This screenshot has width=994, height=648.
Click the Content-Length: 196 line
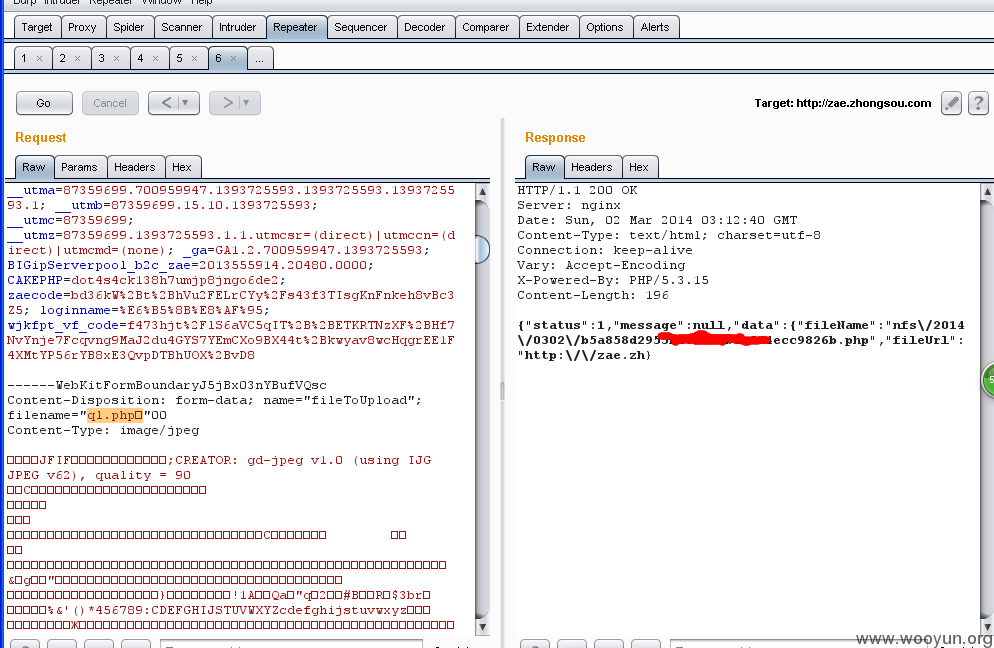tap(593, 295)
